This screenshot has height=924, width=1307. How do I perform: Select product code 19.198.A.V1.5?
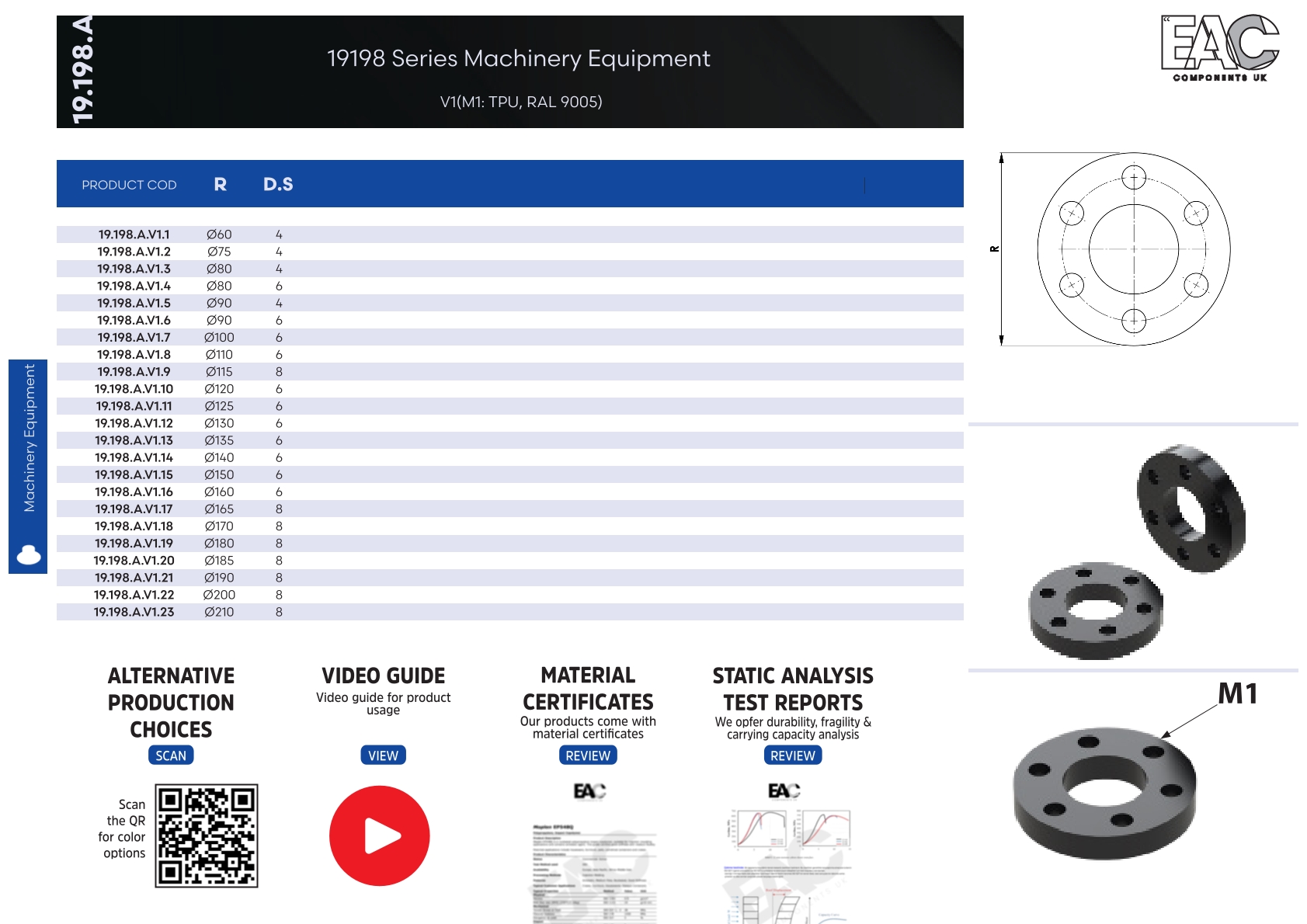pyautogui.click(x=134, y=303)
